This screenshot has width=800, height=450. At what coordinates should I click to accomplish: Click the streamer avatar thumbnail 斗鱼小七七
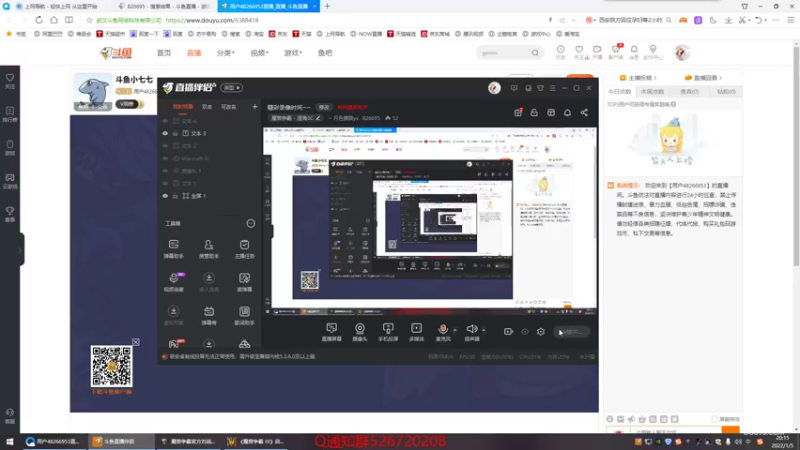(x=93, y=92)
